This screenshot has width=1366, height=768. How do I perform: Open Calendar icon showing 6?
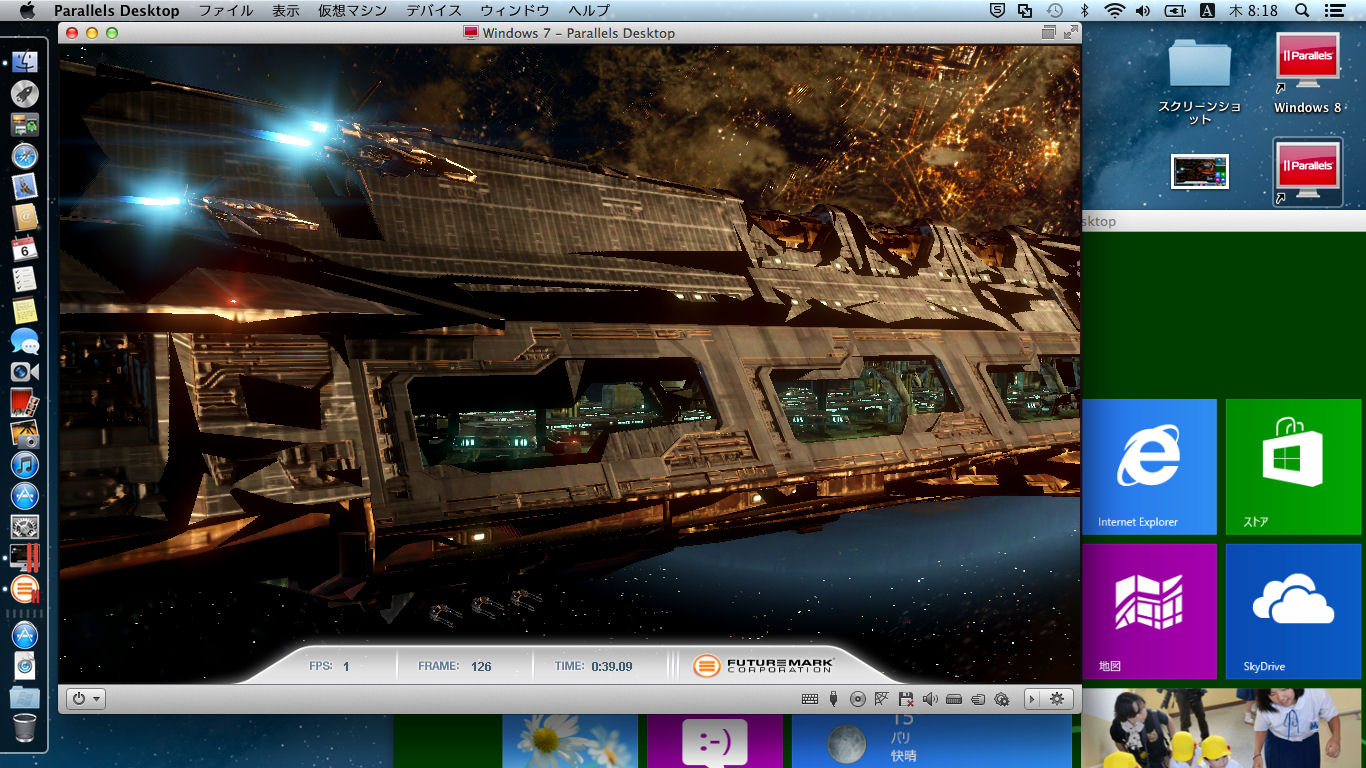[x=24, y=248]
